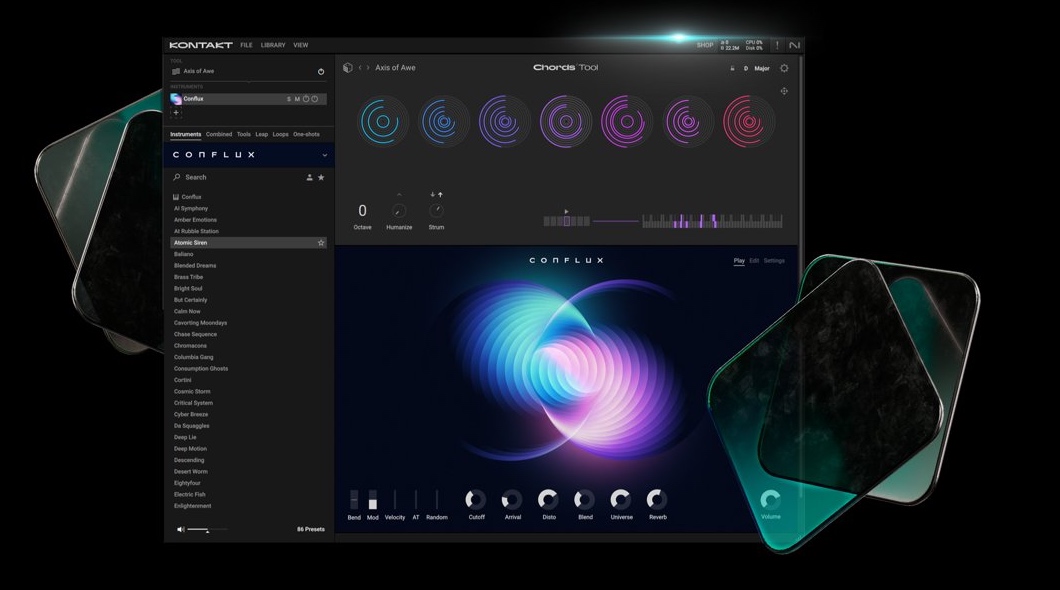Click the Conflux instrument thumbnail icon
The height and width of the screenshot is (590, 1060).
176,99
